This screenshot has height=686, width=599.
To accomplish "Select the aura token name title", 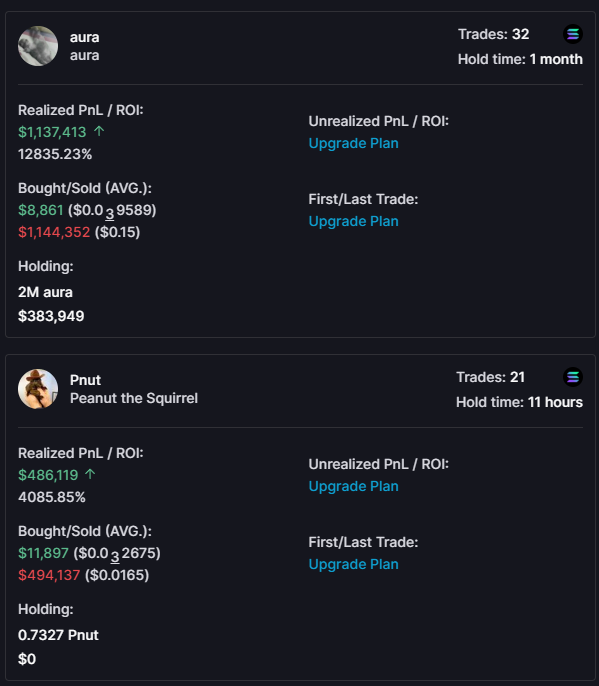I will (x=84, y=37).
